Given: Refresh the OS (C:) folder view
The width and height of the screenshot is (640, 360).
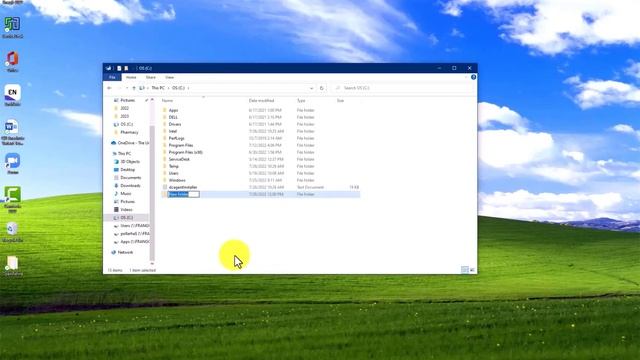Looking at the screenshot, I should [322, 88].
